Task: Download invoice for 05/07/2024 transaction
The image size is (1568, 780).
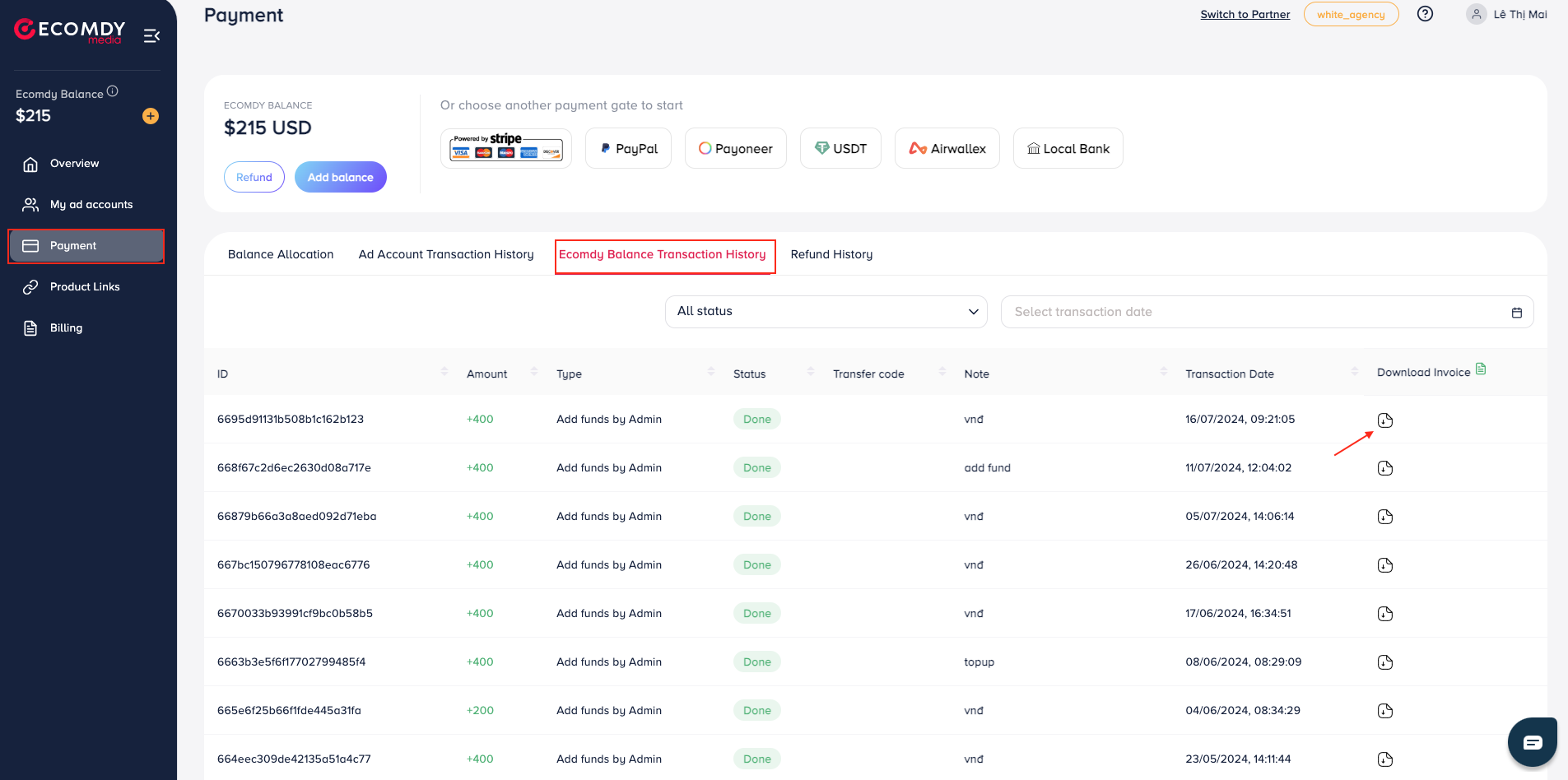Action: click(1385, 517)
